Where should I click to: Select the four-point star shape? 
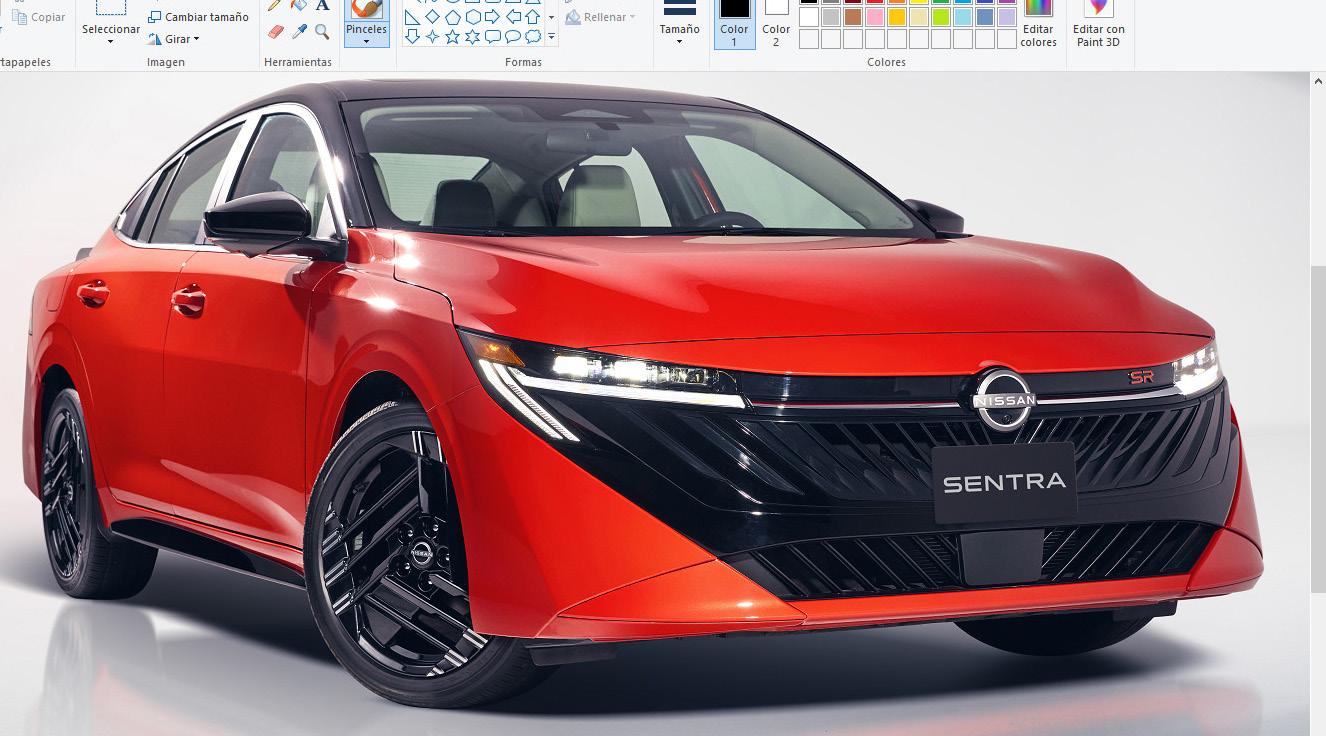coord(432,37)
